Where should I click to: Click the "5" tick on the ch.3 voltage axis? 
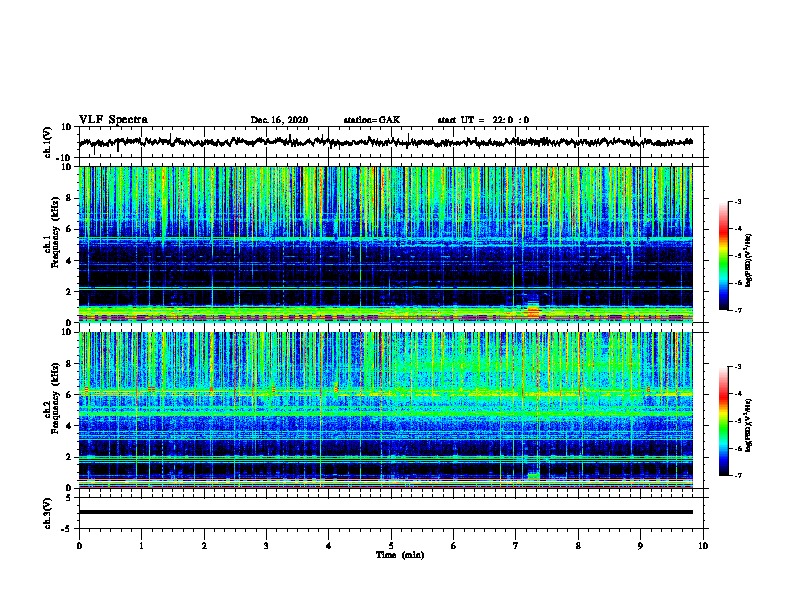click(69, 498)
